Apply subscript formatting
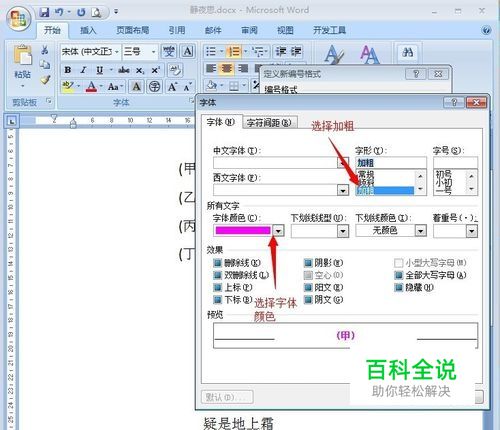Screen dimensions: 500x430 coord(140,70)
